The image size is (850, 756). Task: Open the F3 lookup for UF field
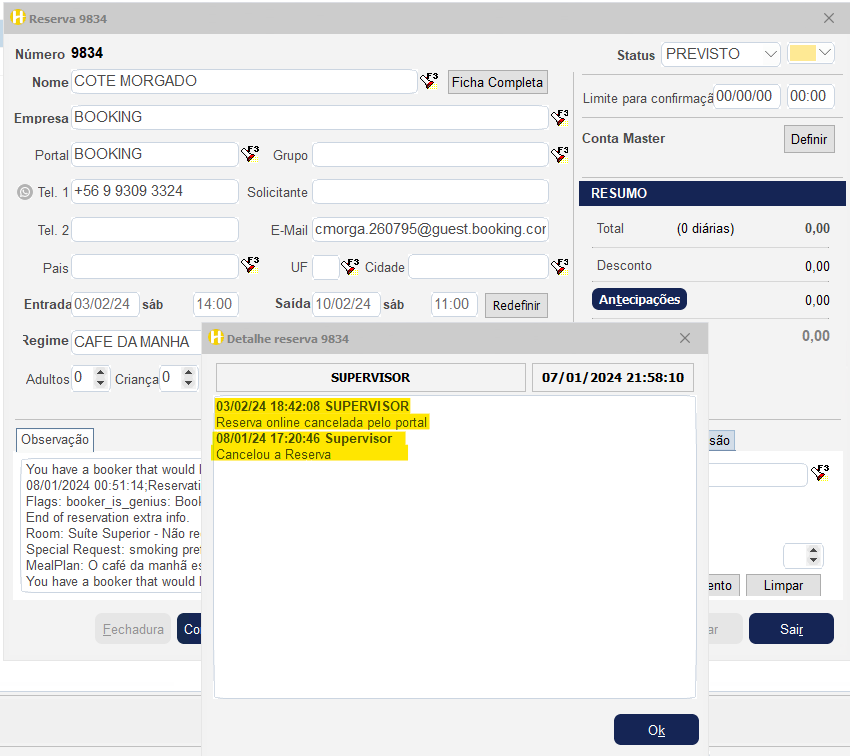pos(350,266)
